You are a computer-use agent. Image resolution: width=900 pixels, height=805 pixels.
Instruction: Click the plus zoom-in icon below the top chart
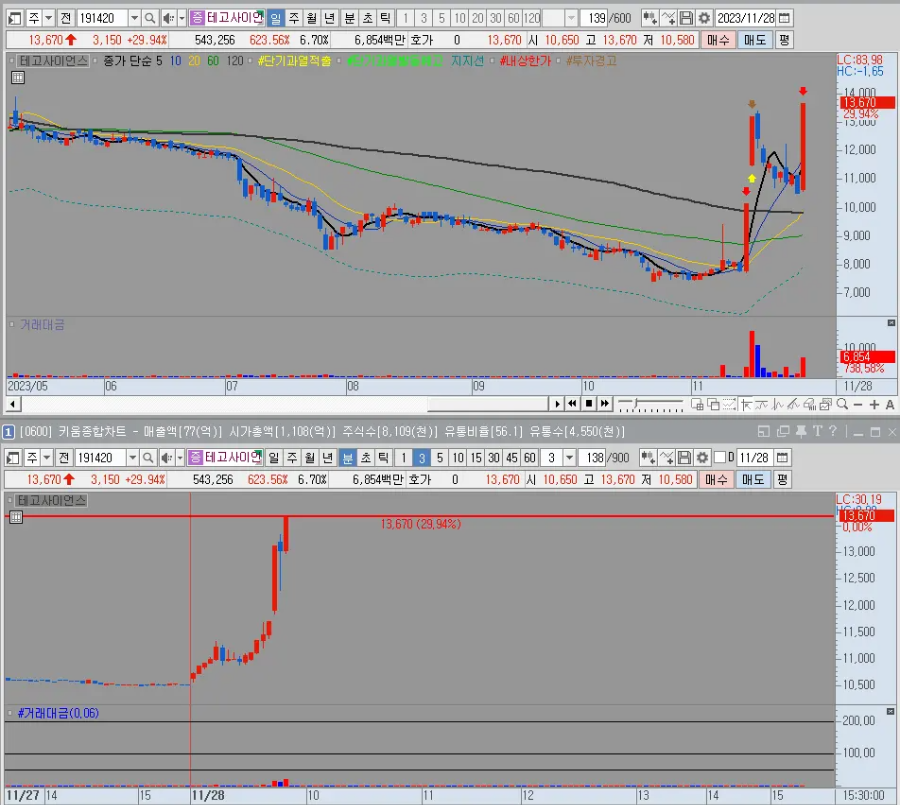coord(874,404)
